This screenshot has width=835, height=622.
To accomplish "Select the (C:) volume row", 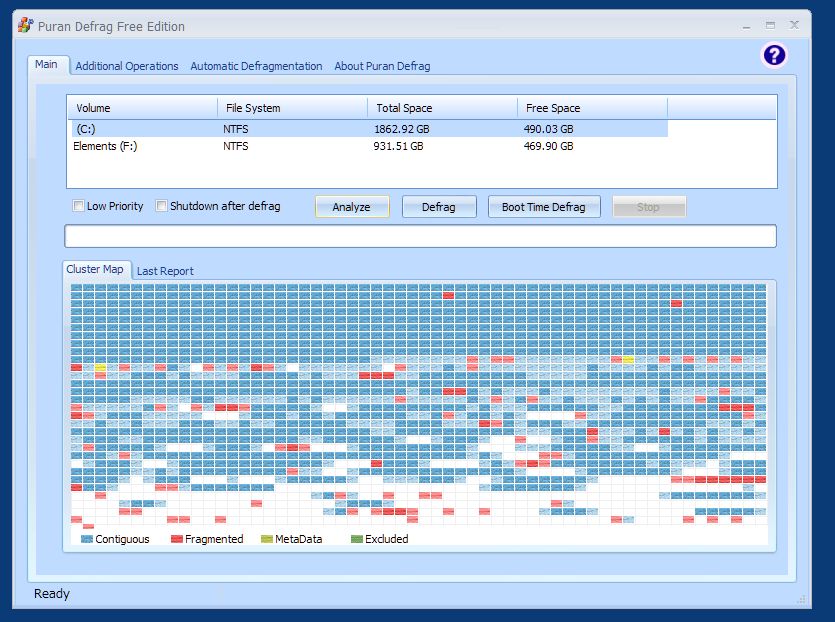I will point(370,129).
